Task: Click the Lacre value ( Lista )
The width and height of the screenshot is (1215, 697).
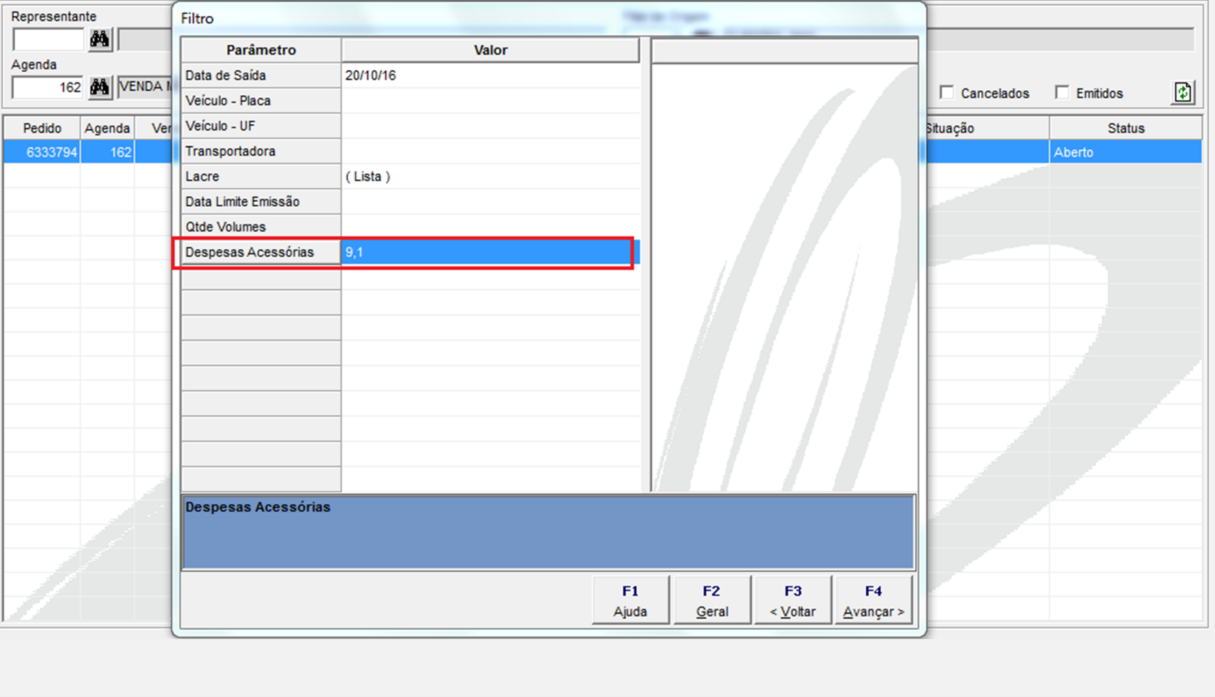Action: click(490, 176)
